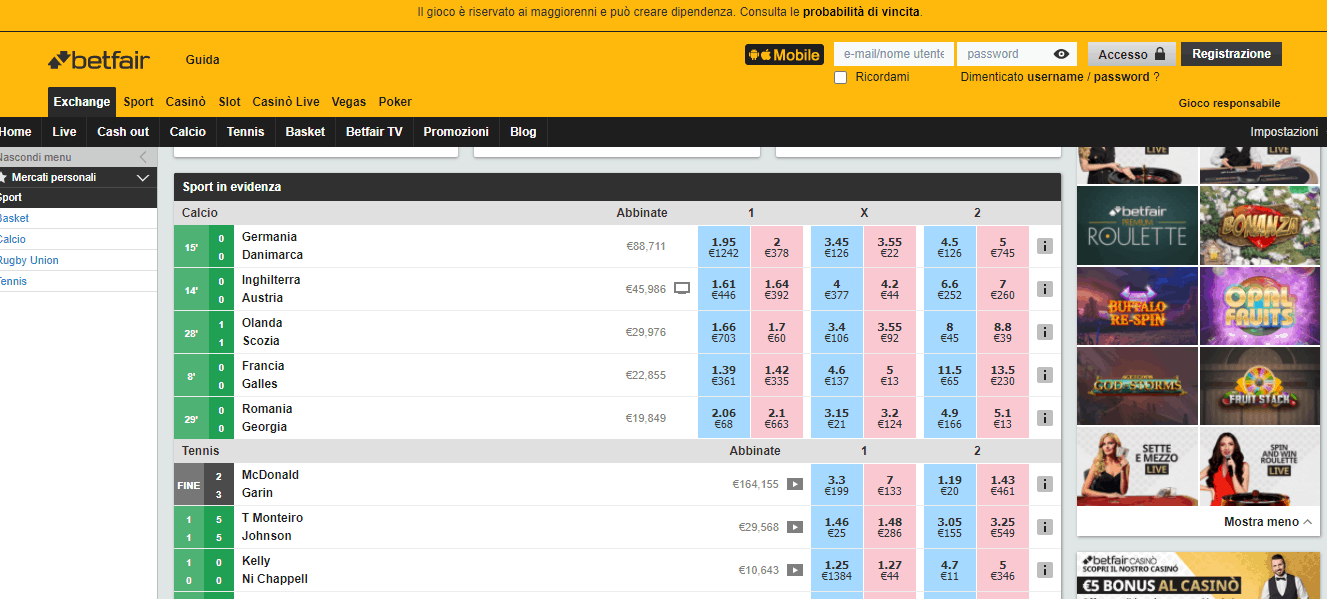The width and height of the screenshot is (1327, 599).
Task: Lay Germania at 2 odds
Action: (777, 247)
